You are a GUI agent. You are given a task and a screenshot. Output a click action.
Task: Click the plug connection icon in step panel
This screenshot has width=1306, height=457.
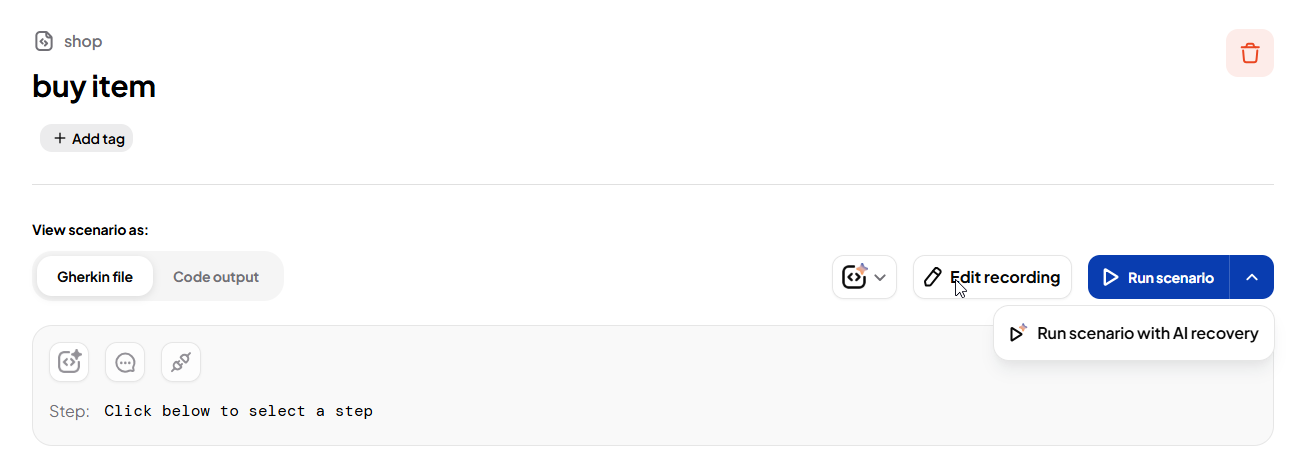pyautogui.click(x=181, y=362)
